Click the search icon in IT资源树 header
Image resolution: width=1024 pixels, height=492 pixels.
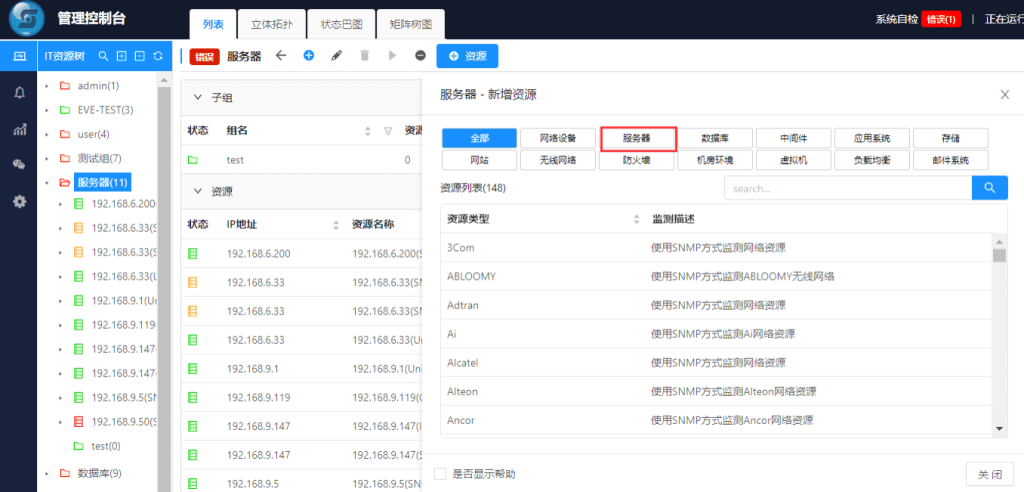pyautogui.click(x=103, y=56)
